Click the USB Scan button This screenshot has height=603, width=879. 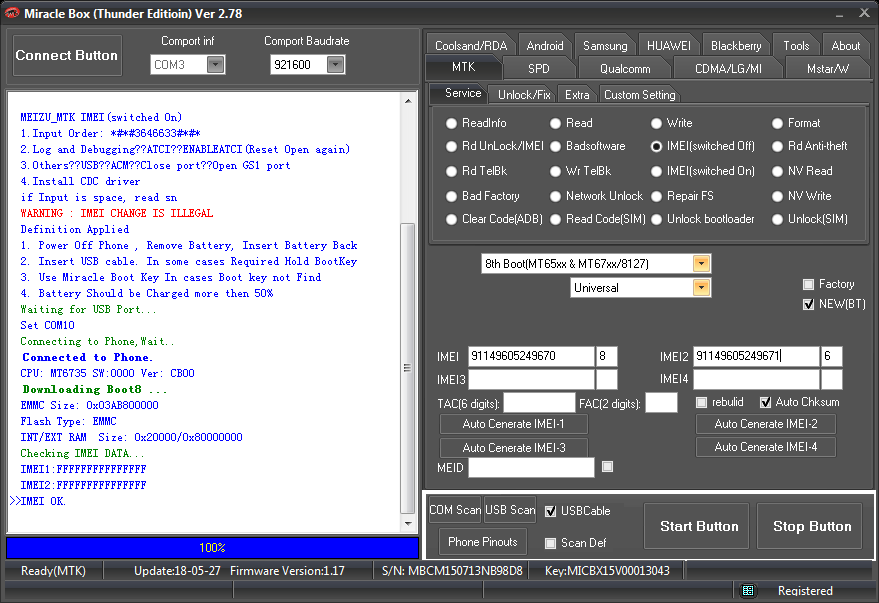[x=510, y=510]
